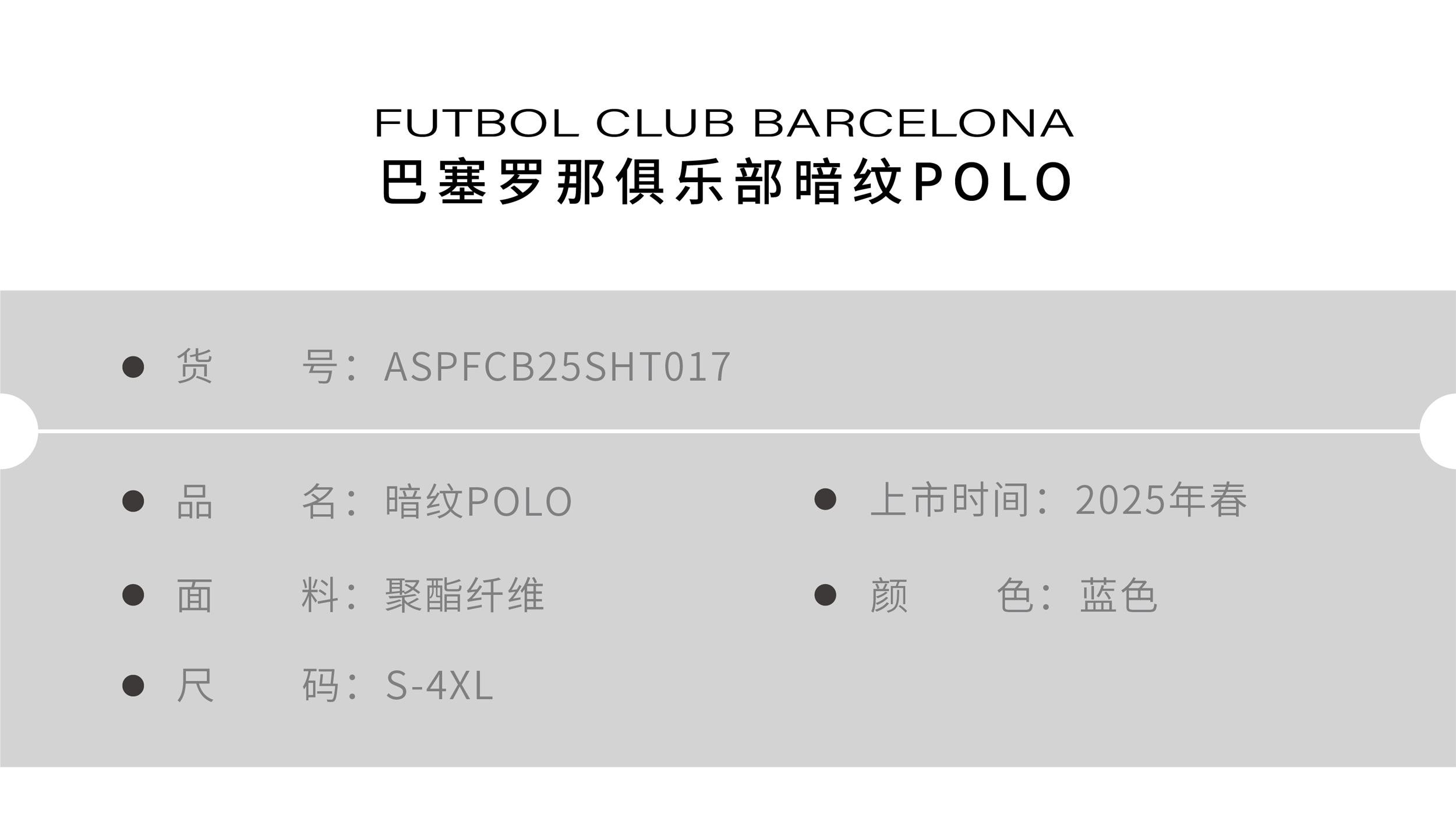Click the color value 蓝色
1456x832 pixels.
pos(1118,596)
